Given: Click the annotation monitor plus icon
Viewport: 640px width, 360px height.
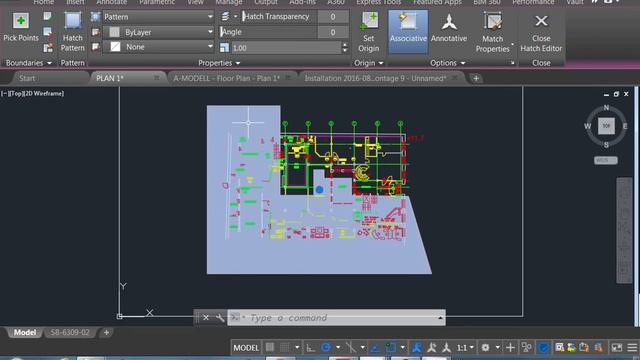Looking at the screenshot, I should coord(510,348).
